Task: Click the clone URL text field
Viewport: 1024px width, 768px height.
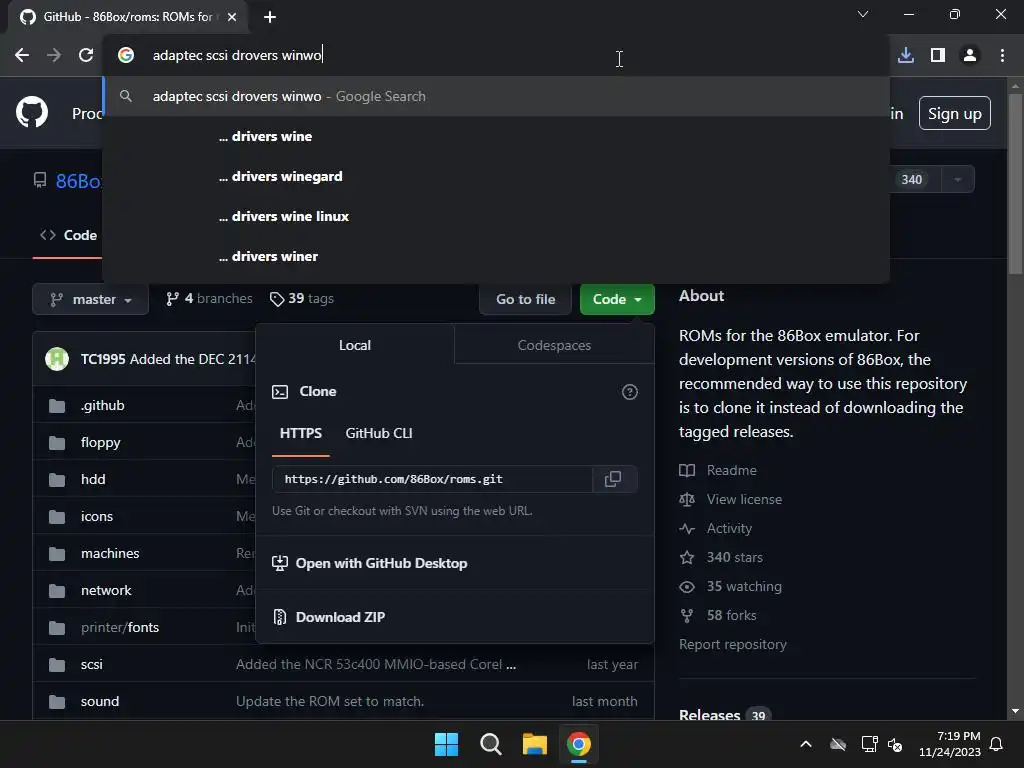Action: click(432, 479)
